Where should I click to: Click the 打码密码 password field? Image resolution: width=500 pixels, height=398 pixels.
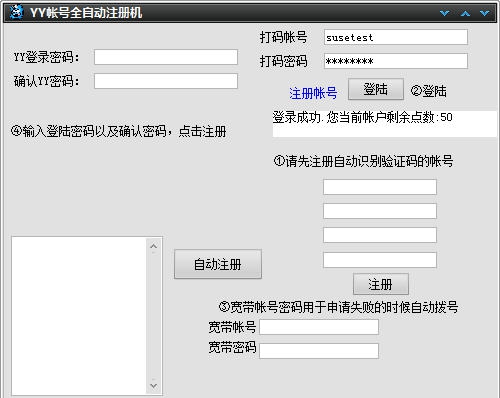coord(396,61)
